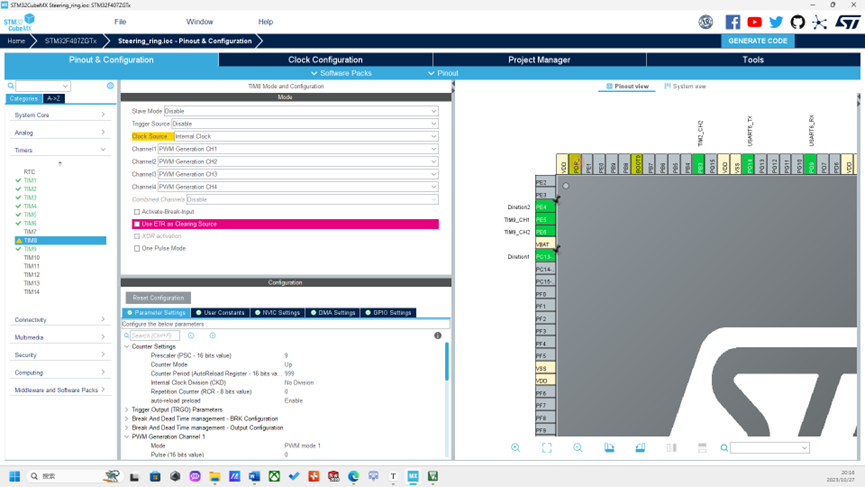The image size is (865, 487).
Task: Open the DMA Settings tab
Action: coord(333,313)
